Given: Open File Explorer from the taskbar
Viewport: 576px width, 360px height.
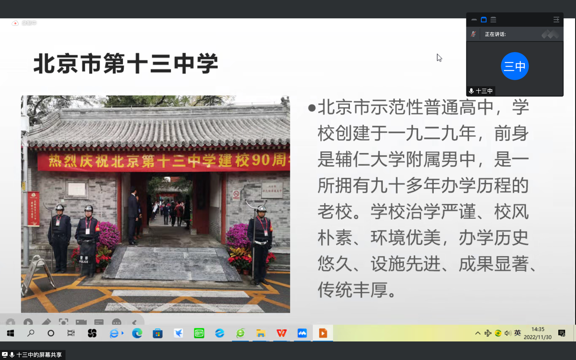Looking at the screenshot, I should point(261,333).
